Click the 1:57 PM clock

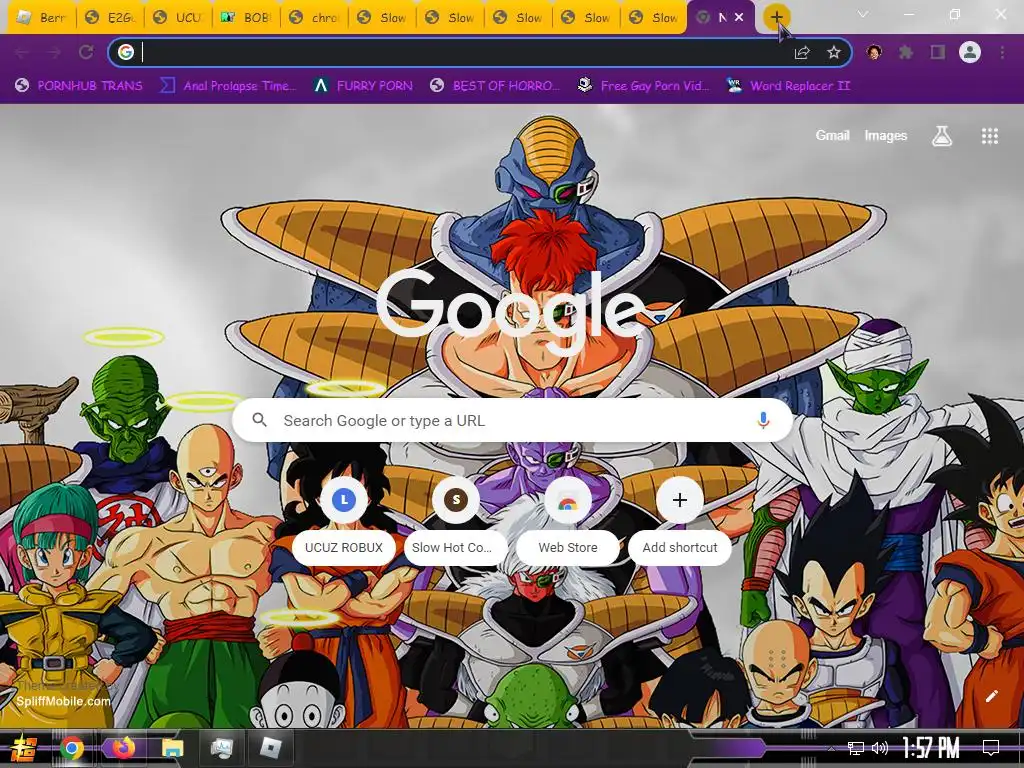click(x=931, y=748)
